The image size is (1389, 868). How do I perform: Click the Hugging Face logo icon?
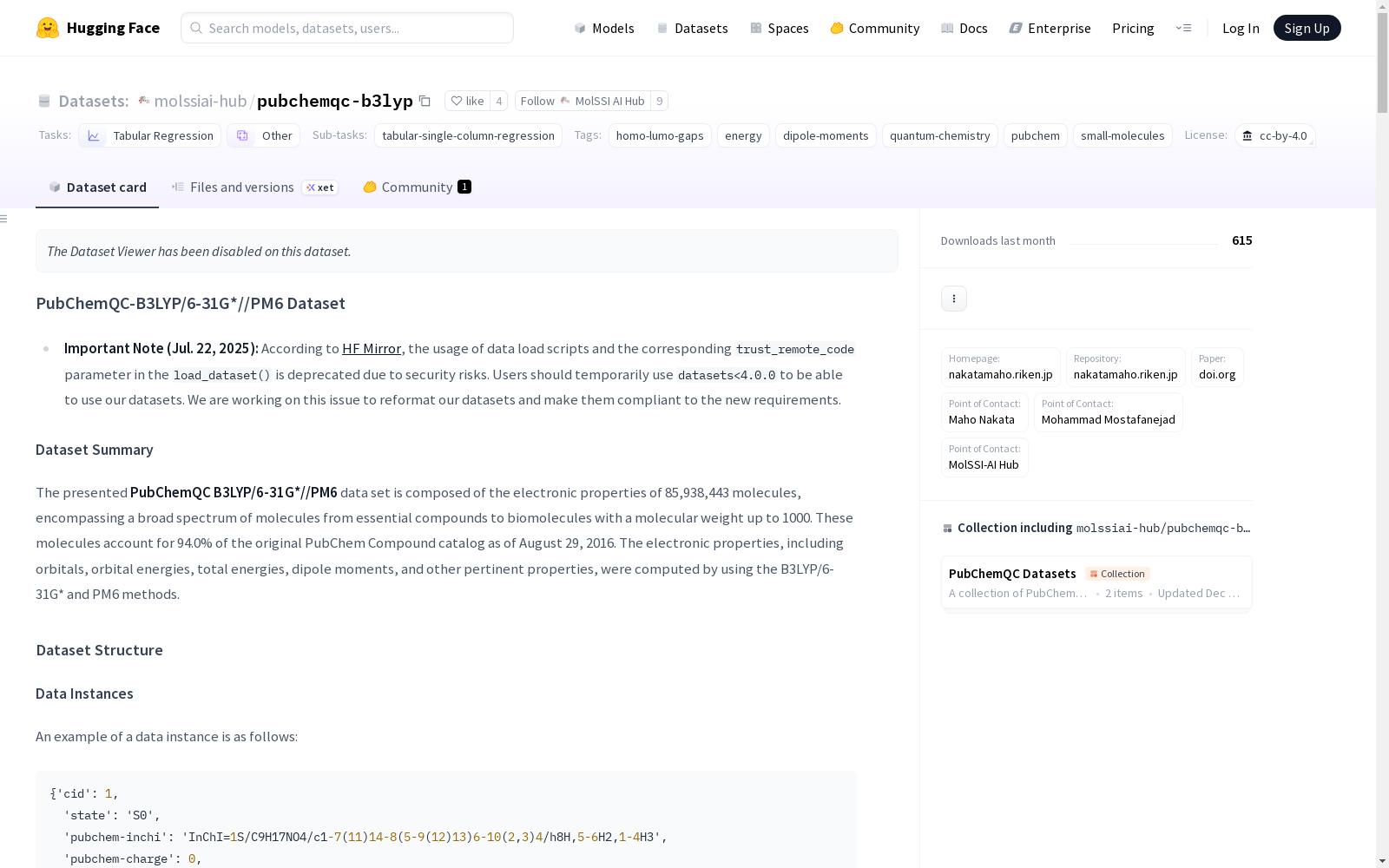point(48,28)
